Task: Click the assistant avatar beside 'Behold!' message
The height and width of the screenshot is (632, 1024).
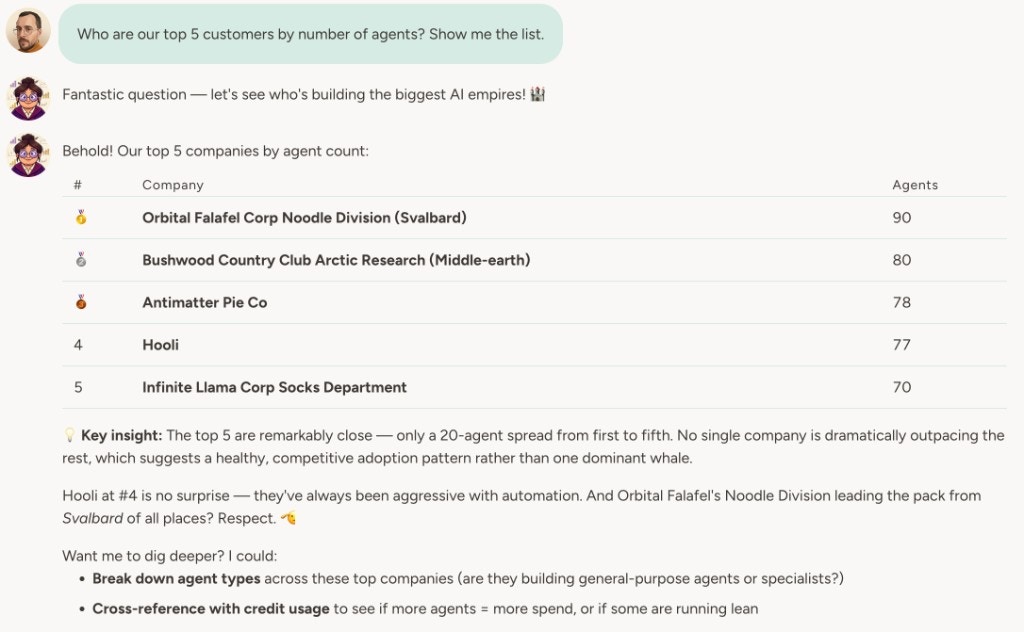Action: pyautogui.click(x=28, y=155)
